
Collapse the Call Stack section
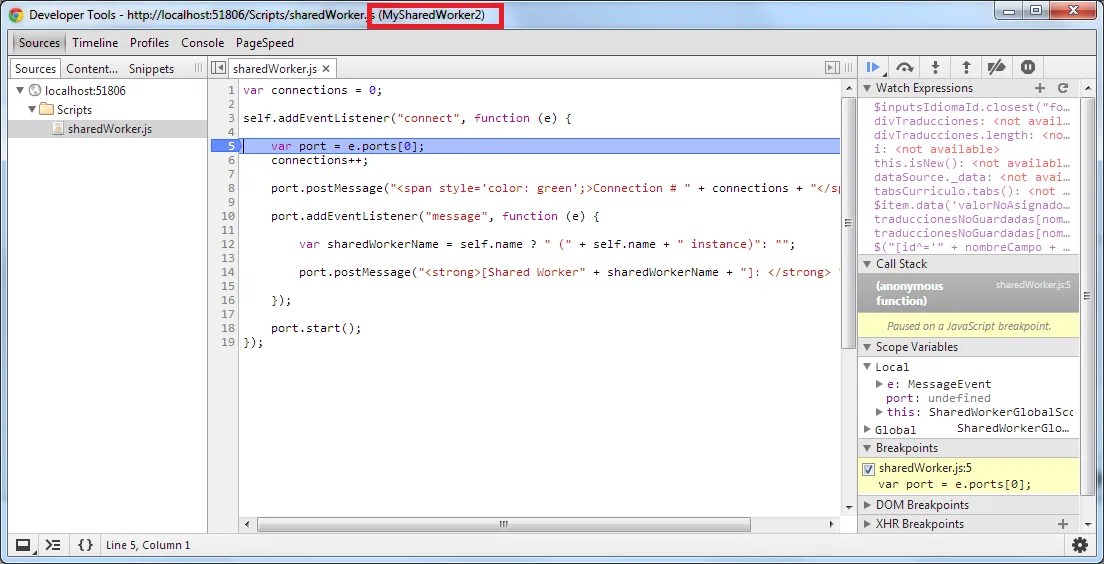pyautogui.click(x=867, y=264)
